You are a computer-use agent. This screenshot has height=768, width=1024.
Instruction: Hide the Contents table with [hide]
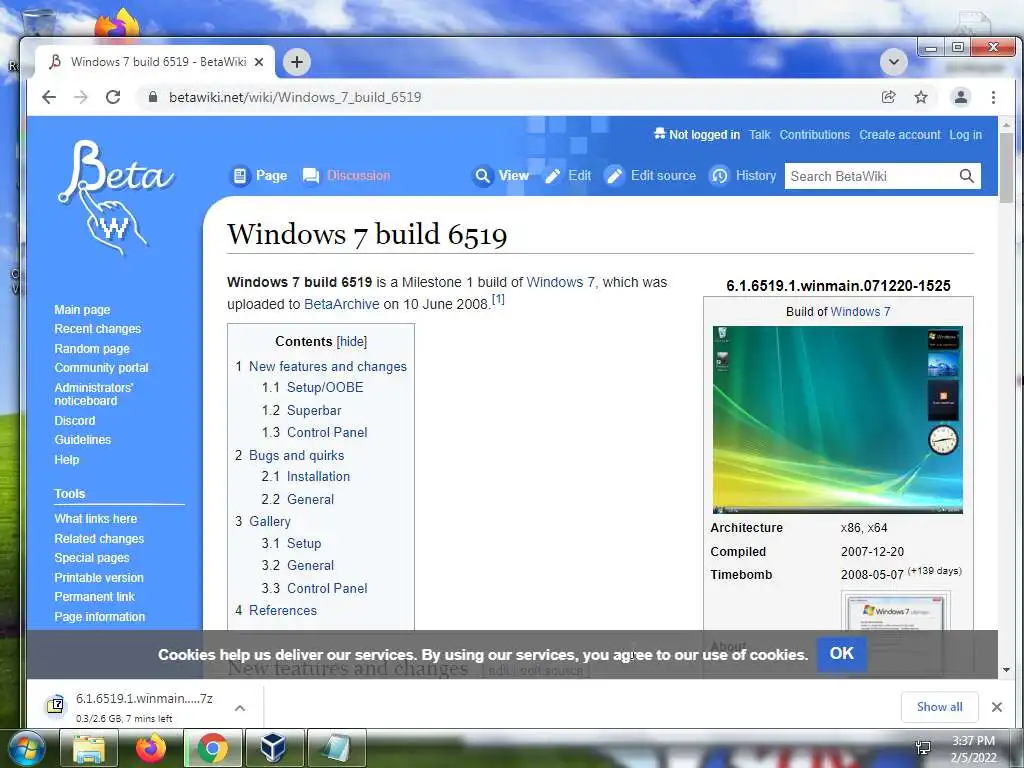[x=352, y=342]
